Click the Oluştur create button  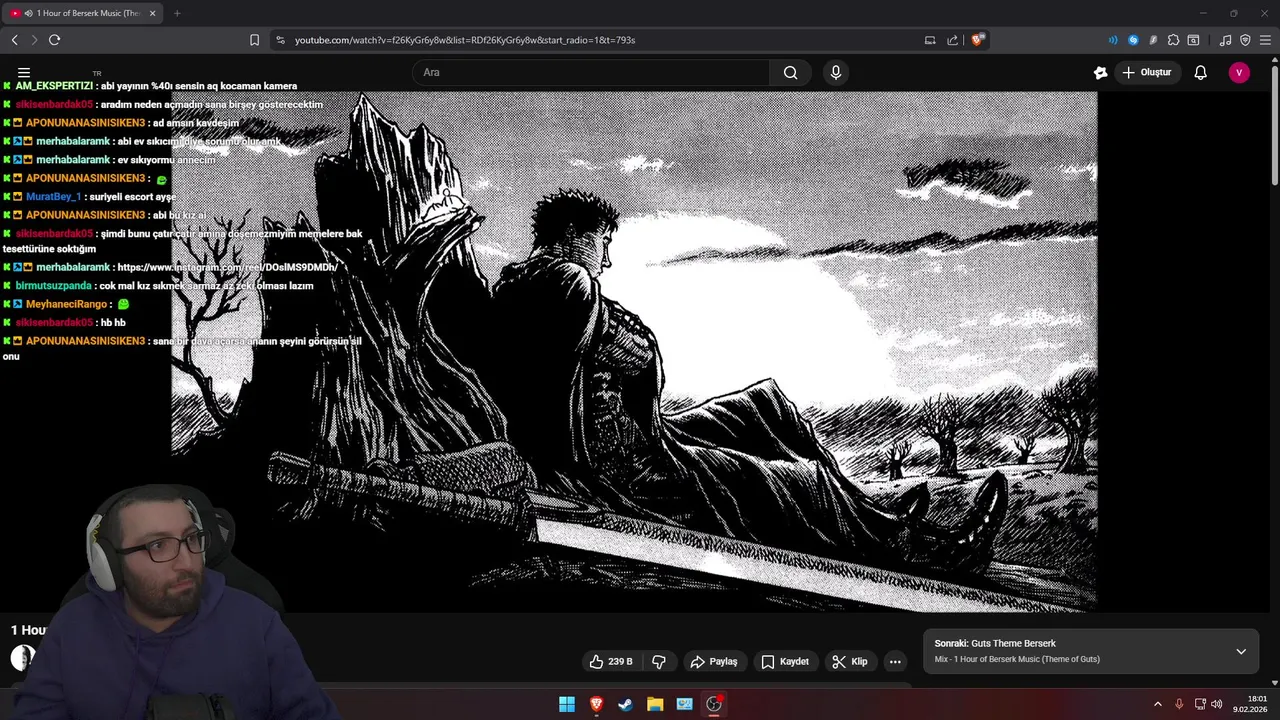point(1146,72)
